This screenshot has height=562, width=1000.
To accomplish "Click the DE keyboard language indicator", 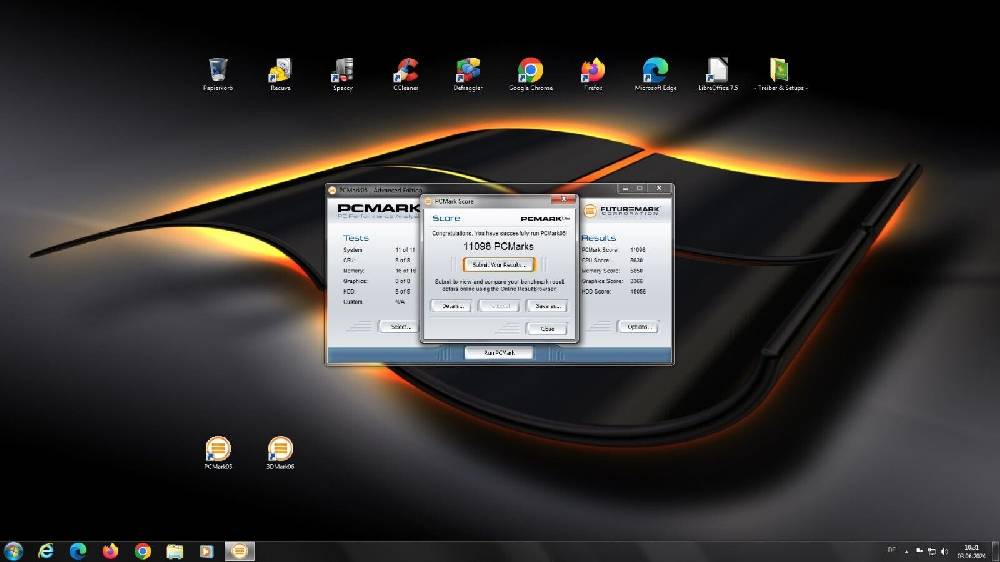I will click(891, 550).
